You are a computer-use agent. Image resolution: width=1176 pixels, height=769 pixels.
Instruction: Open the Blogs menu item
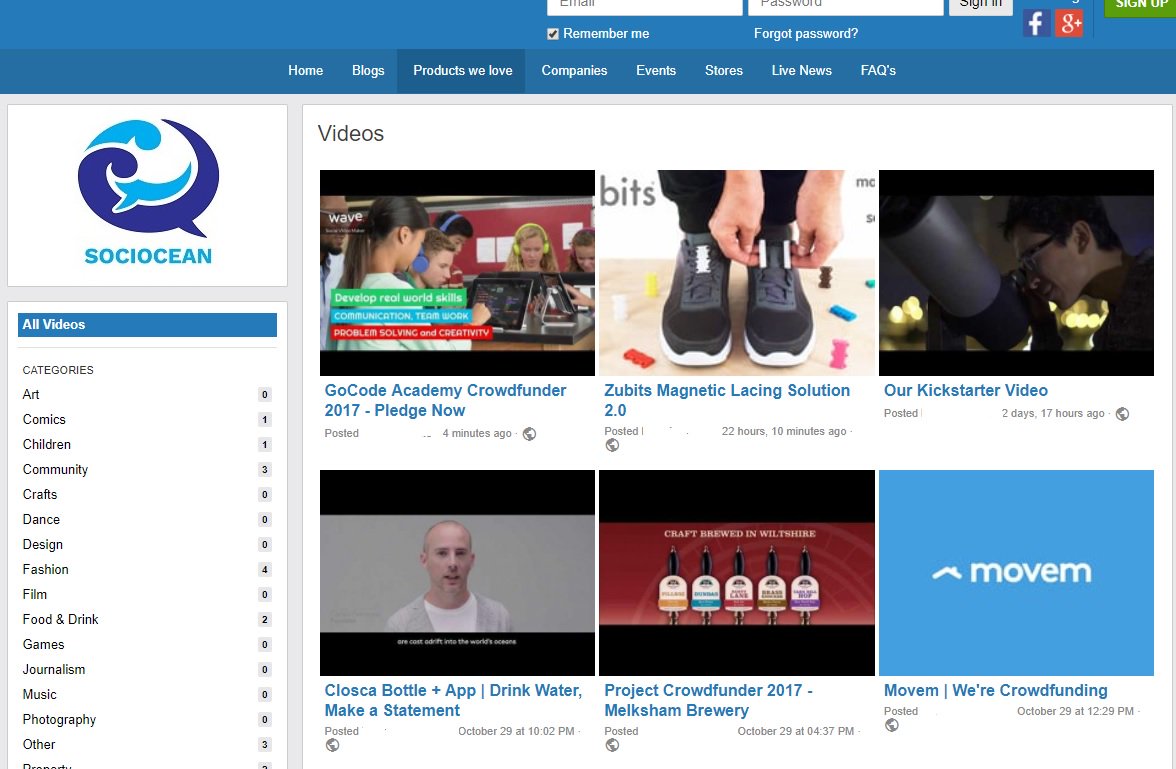(368, 71)
